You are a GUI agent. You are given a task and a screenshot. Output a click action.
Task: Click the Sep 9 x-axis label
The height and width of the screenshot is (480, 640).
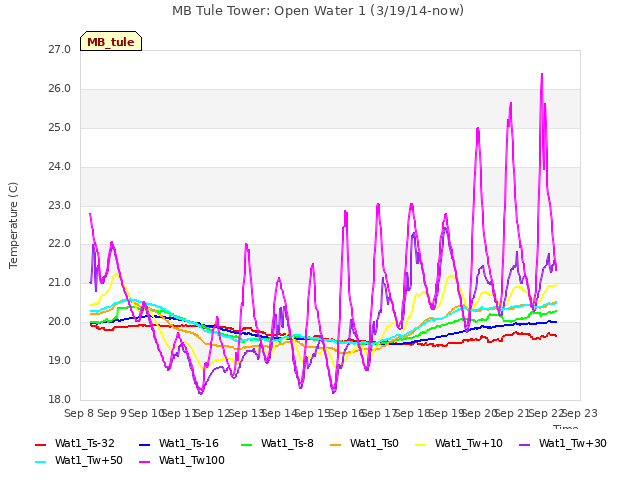pos(112,413)
